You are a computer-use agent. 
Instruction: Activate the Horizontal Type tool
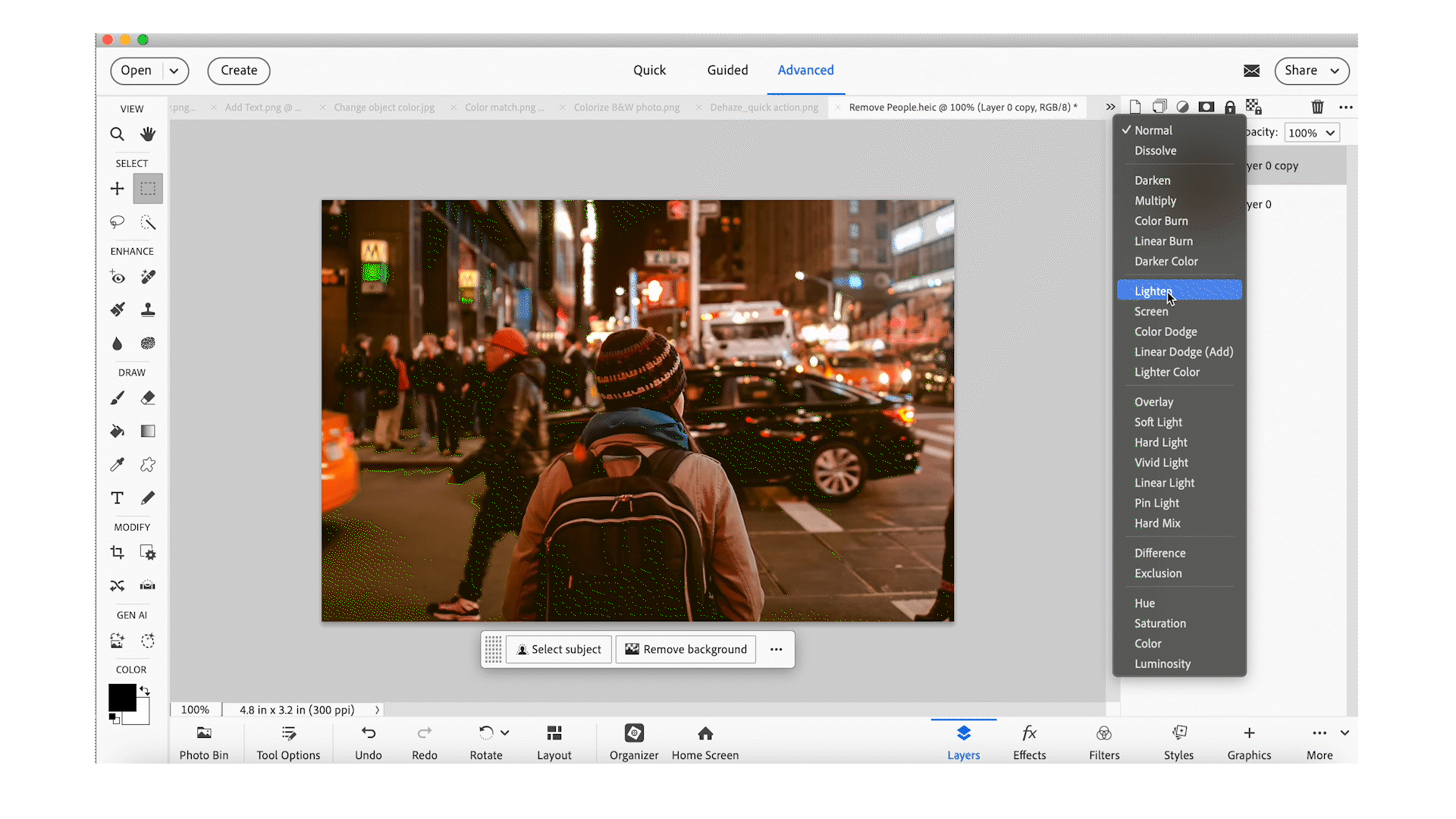click(x=117, y=498)
